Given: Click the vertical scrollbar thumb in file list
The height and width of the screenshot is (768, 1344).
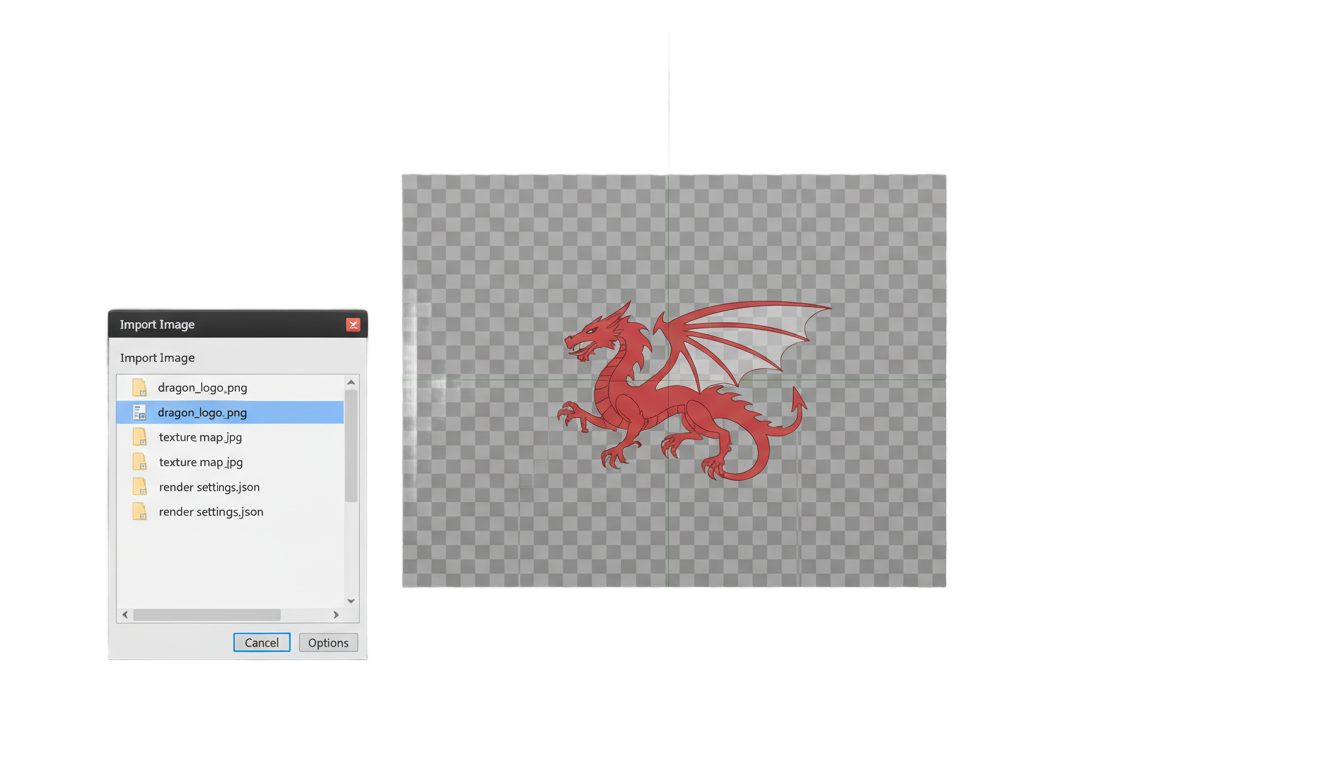Looking at the screenshot, I should 351,445.
